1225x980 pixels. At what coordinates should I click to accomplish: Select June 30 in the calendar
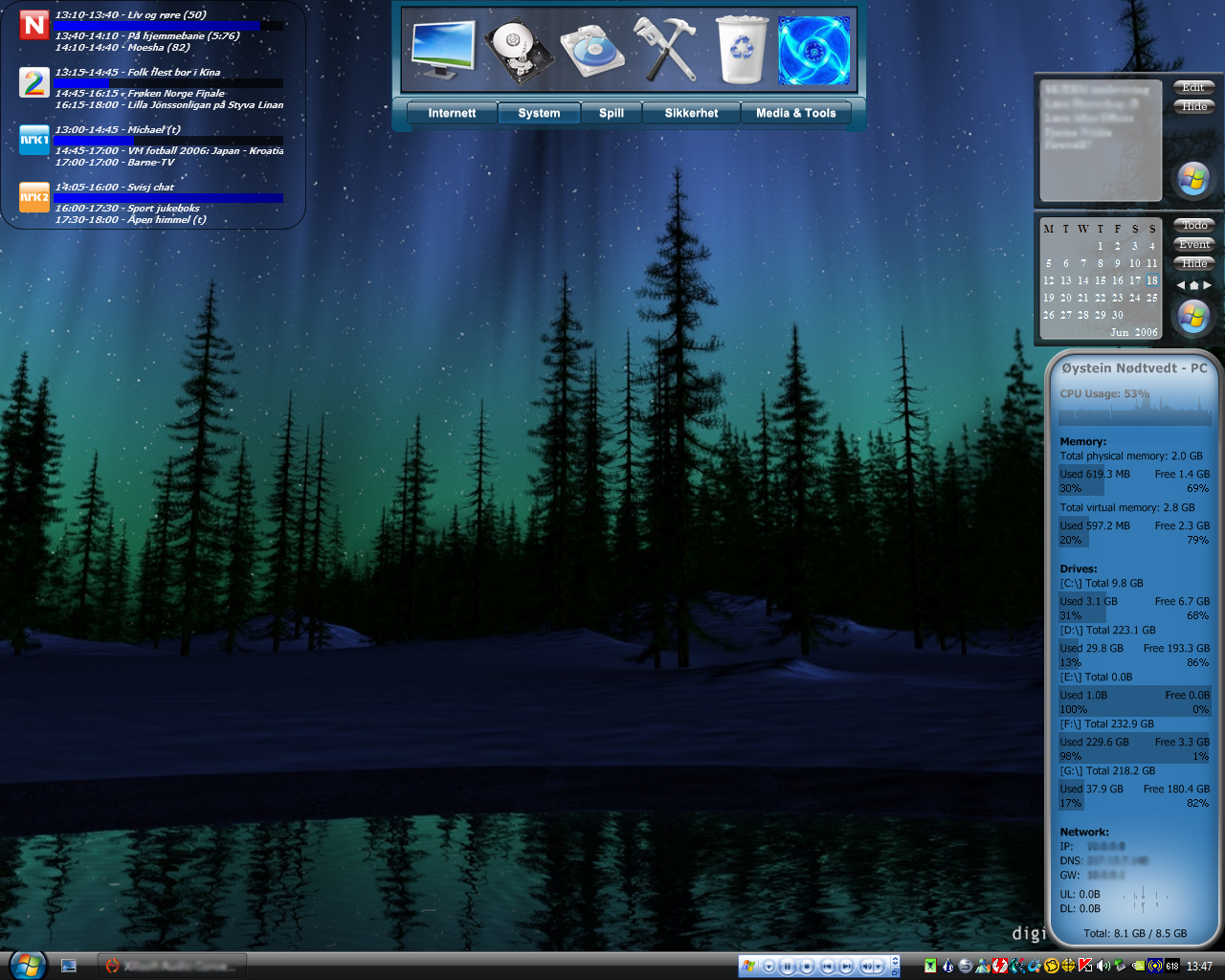[1118, 315]
